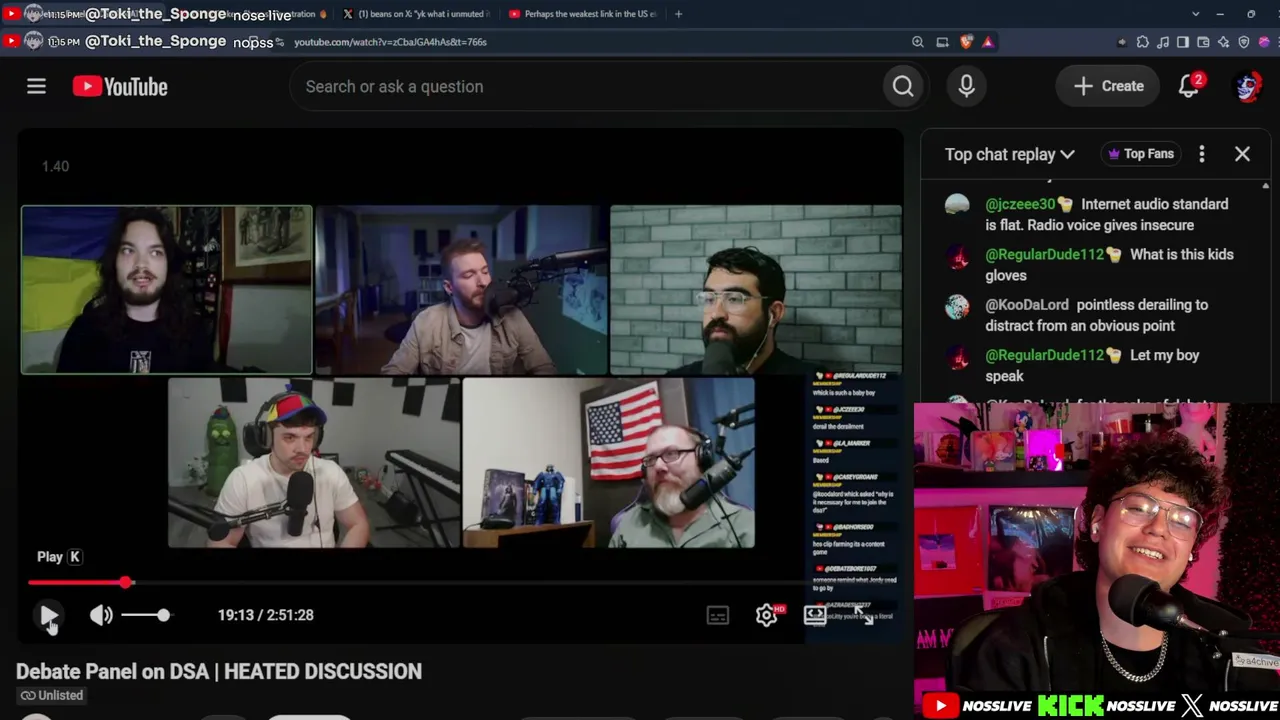Click the screen cast icon in address bar

click(942, 42)
